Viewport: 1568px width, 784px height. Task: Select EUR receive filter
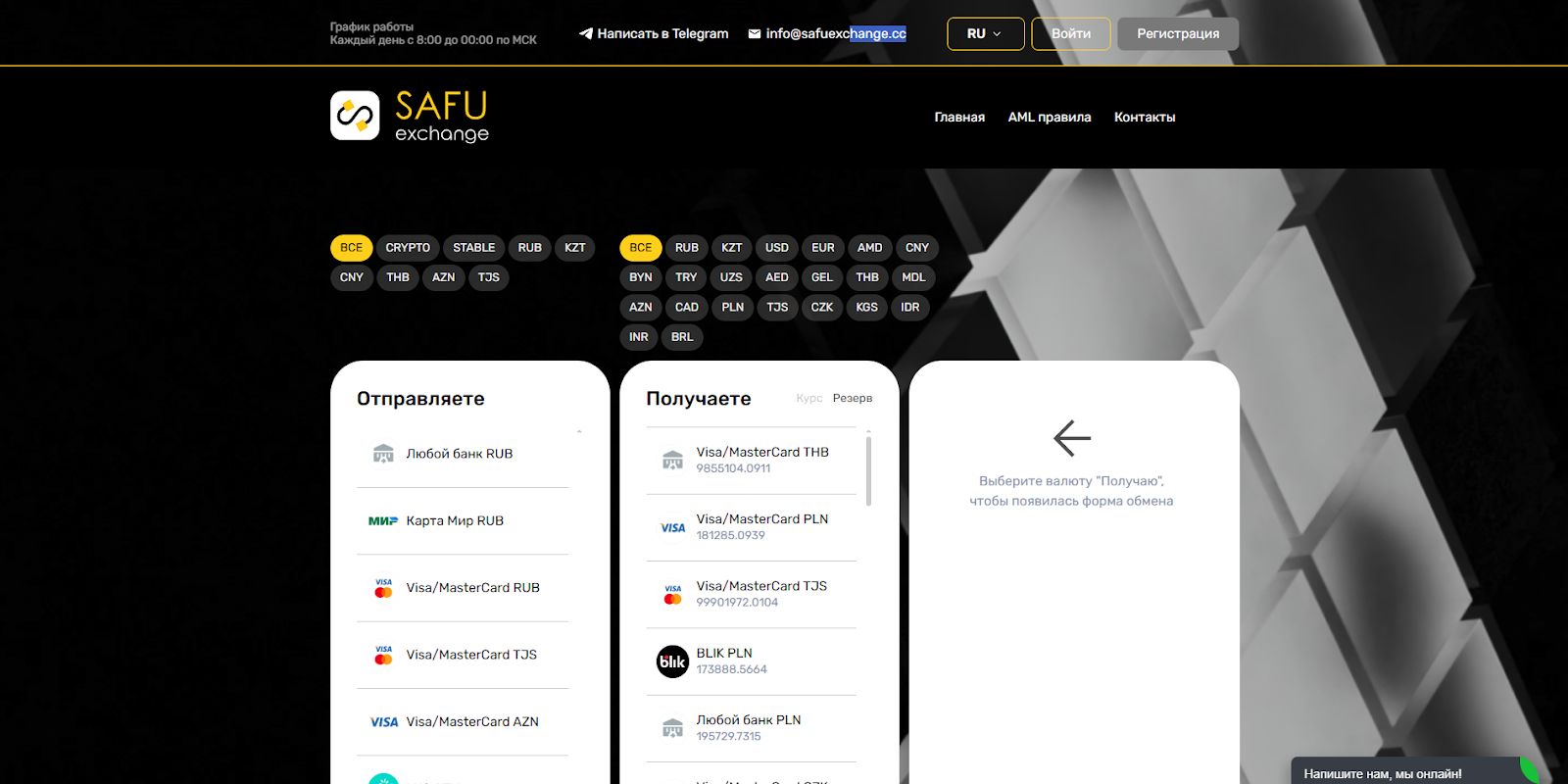tap(823, 248)
